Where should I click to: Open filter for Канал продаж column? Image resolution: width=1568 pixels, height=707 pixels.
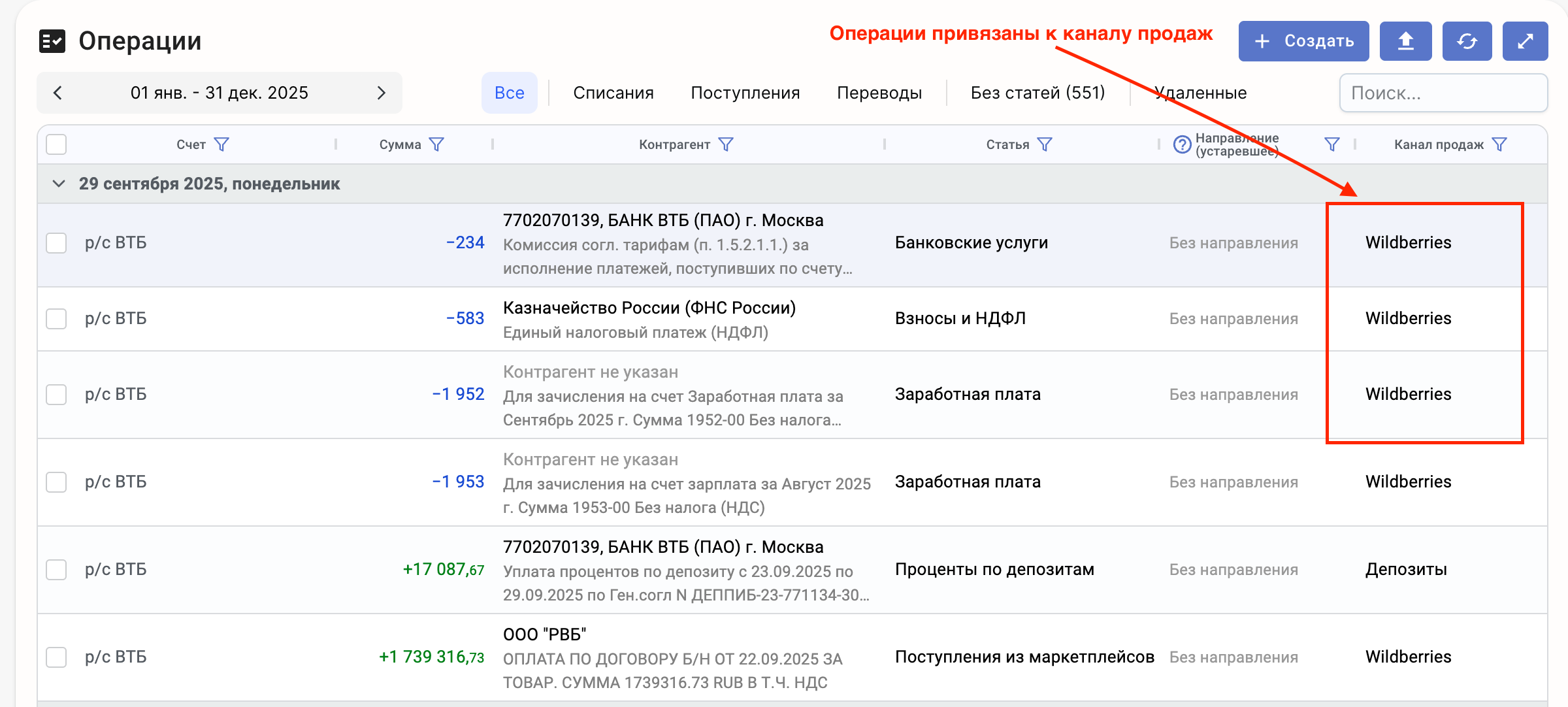pyautogui.click(x=1500, y=144)
